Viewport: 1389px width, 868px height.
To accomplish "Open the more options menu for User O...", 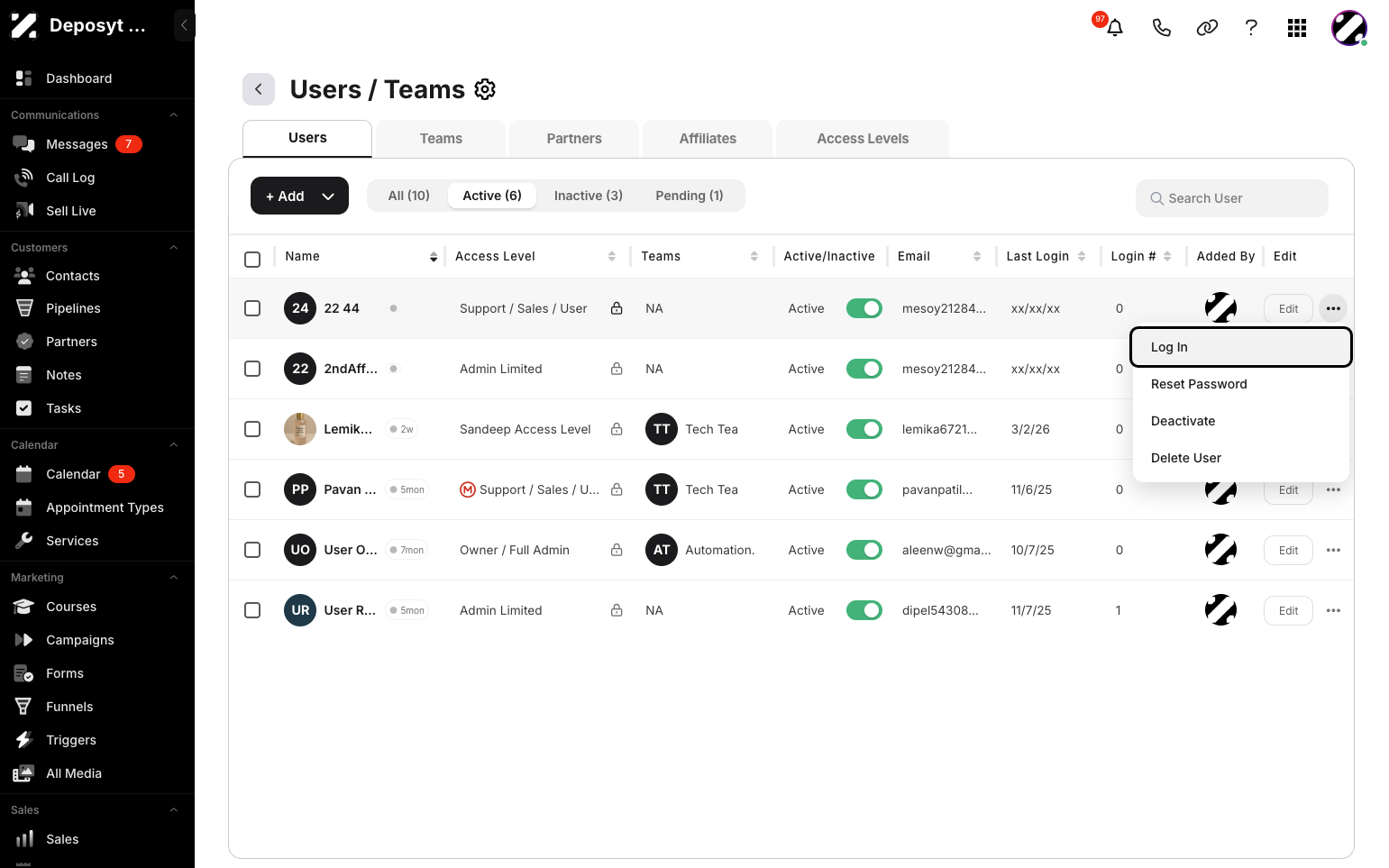I will (x=1333, y=551).
